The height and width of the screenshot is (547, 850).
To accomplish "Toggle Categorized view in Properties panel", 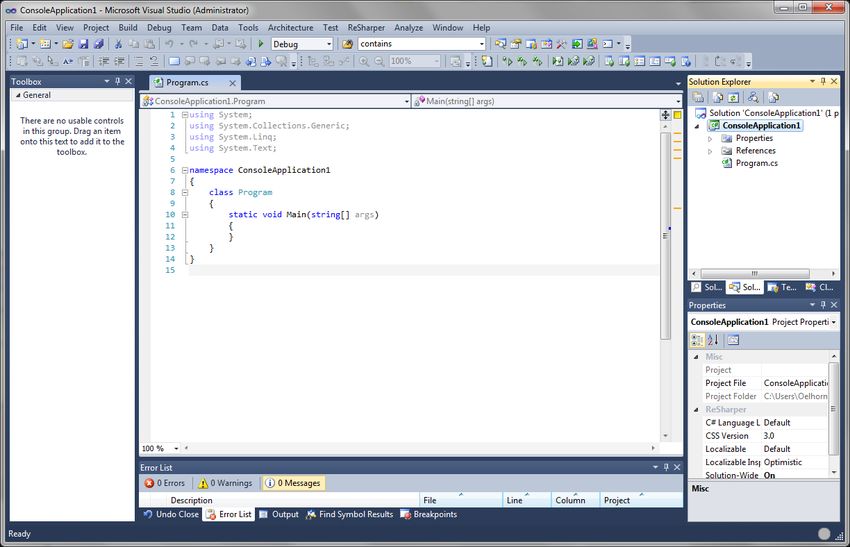I will [697, 340].
